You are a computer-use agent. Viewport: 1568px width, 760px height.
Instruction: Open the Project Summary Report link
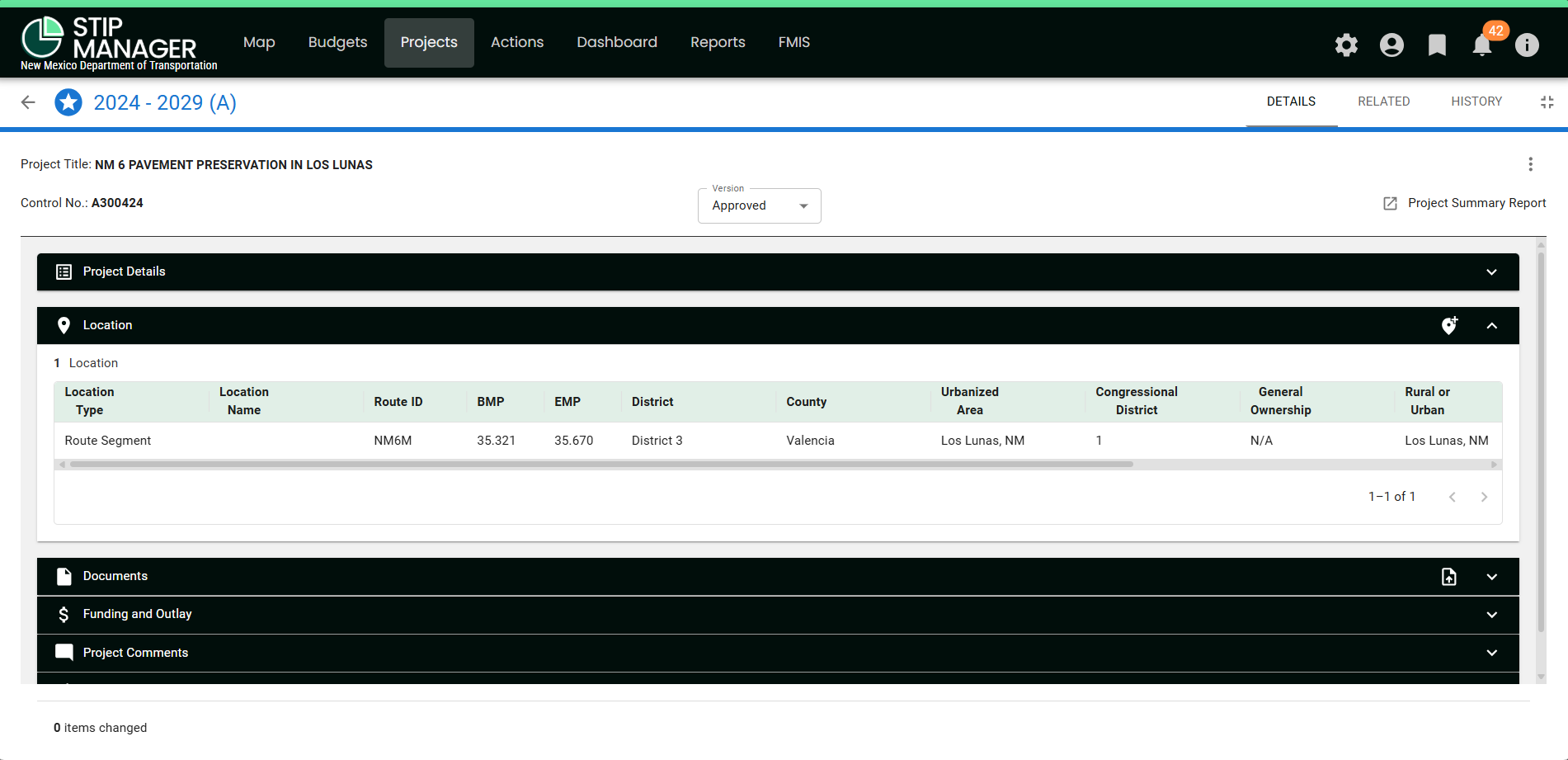click(x=1476, y=203)
